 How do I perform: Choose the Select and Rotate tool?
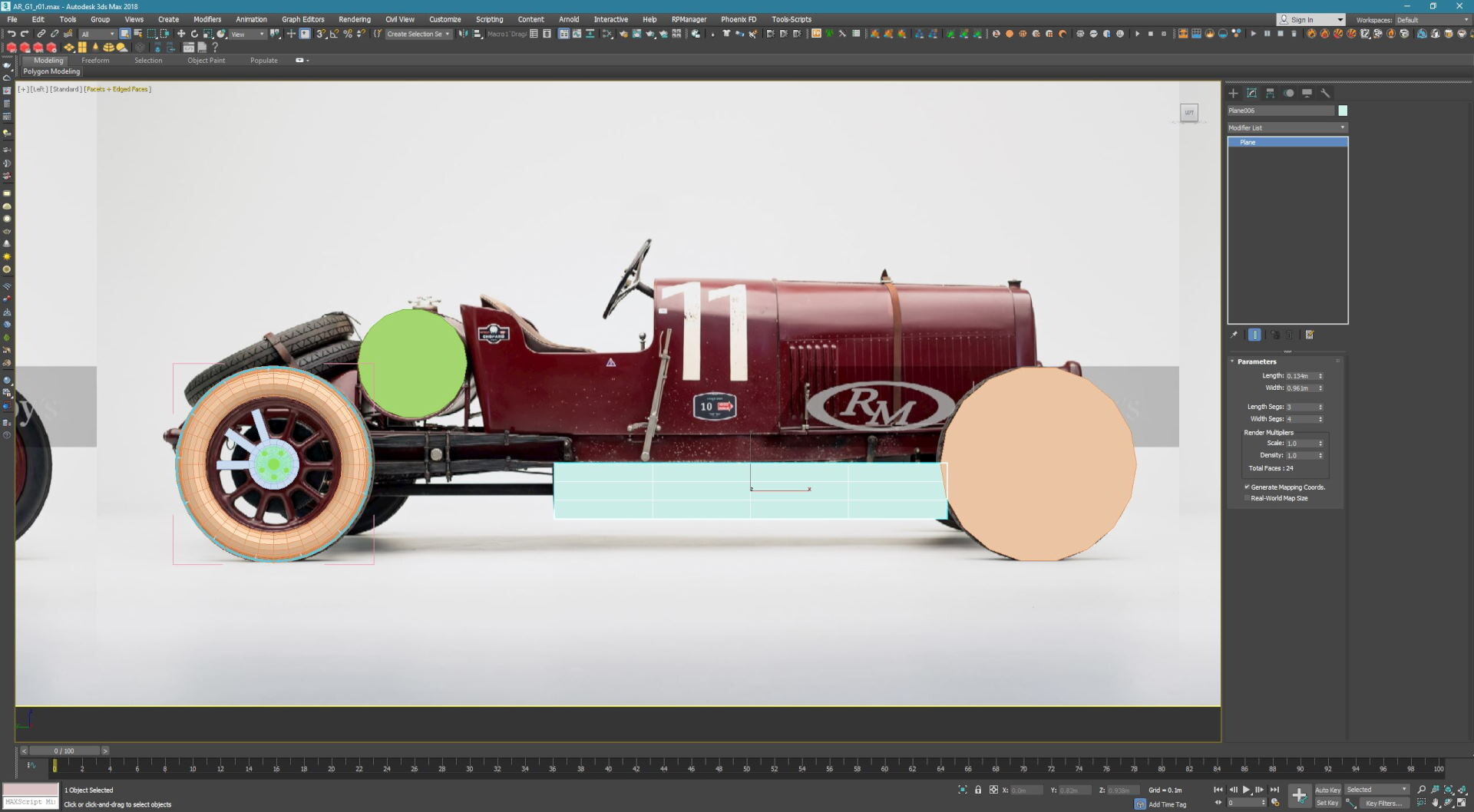(x=194, y=34)
